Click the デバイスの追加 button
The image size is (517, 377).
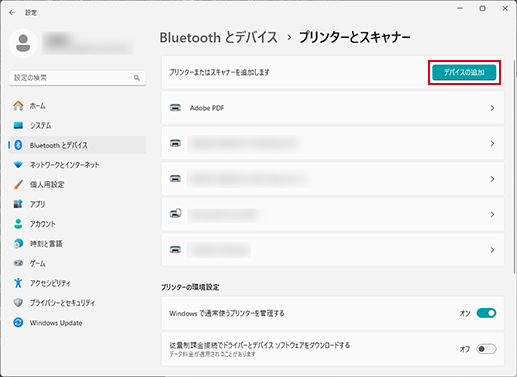[464, 72]
